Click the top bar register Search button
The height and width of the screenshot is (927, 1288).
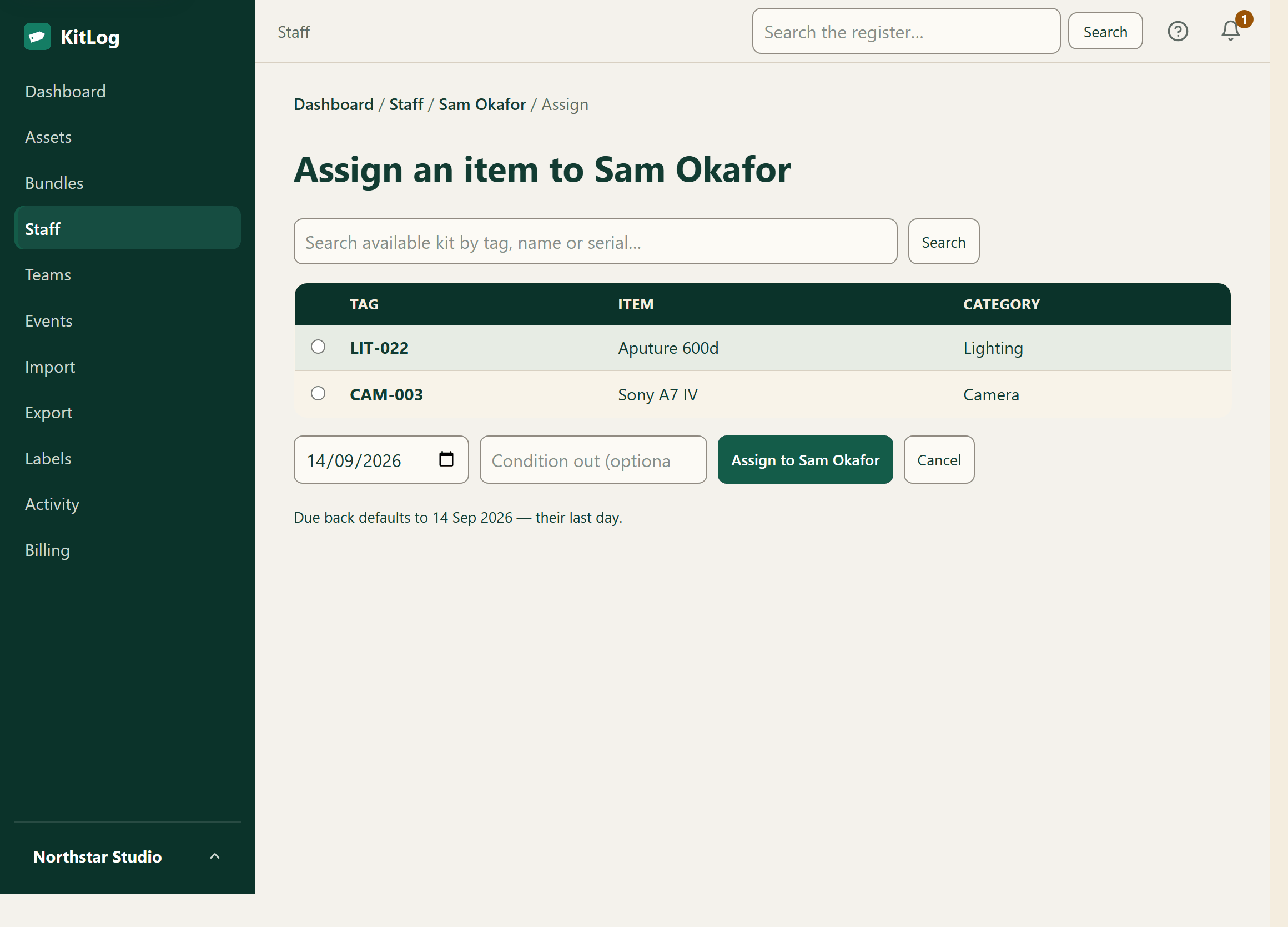[1105, 32]
